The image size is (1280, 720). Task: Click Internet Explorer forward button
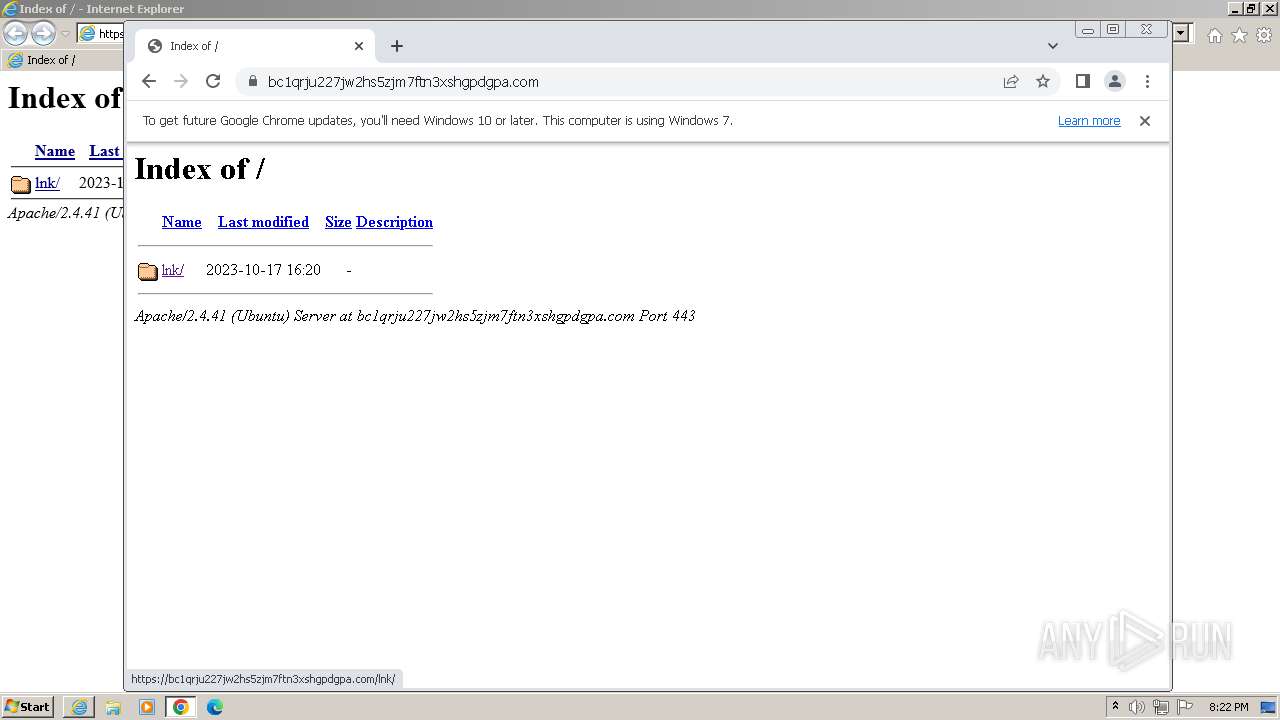point(43,33)
